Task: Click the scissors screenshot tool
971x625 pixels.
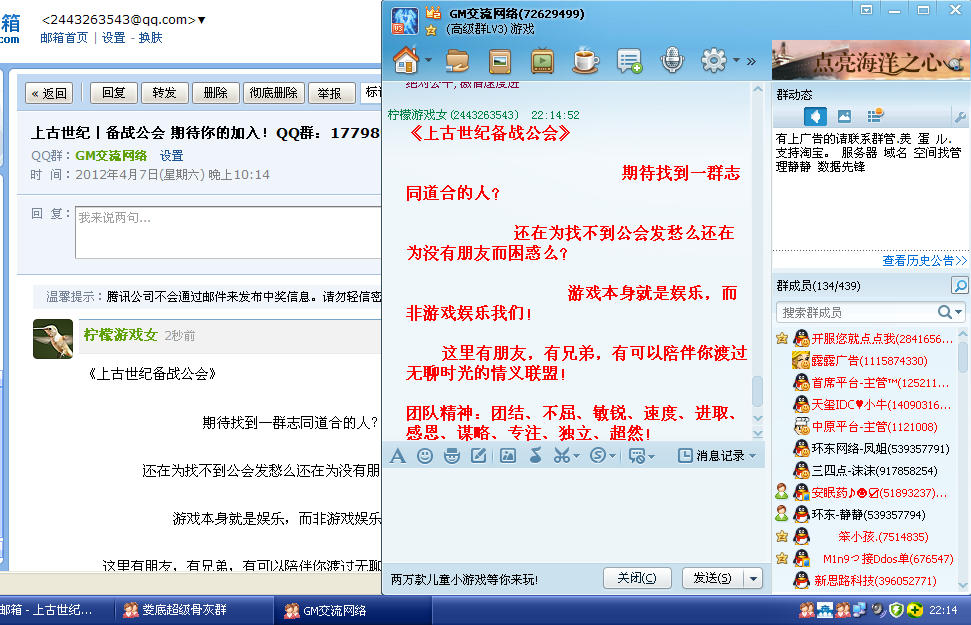Action: click(561, 456)
